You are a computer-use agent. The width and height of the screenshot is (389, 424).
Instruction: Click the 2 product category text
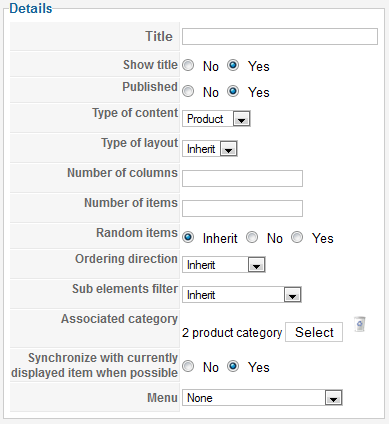tap(232, 333)
